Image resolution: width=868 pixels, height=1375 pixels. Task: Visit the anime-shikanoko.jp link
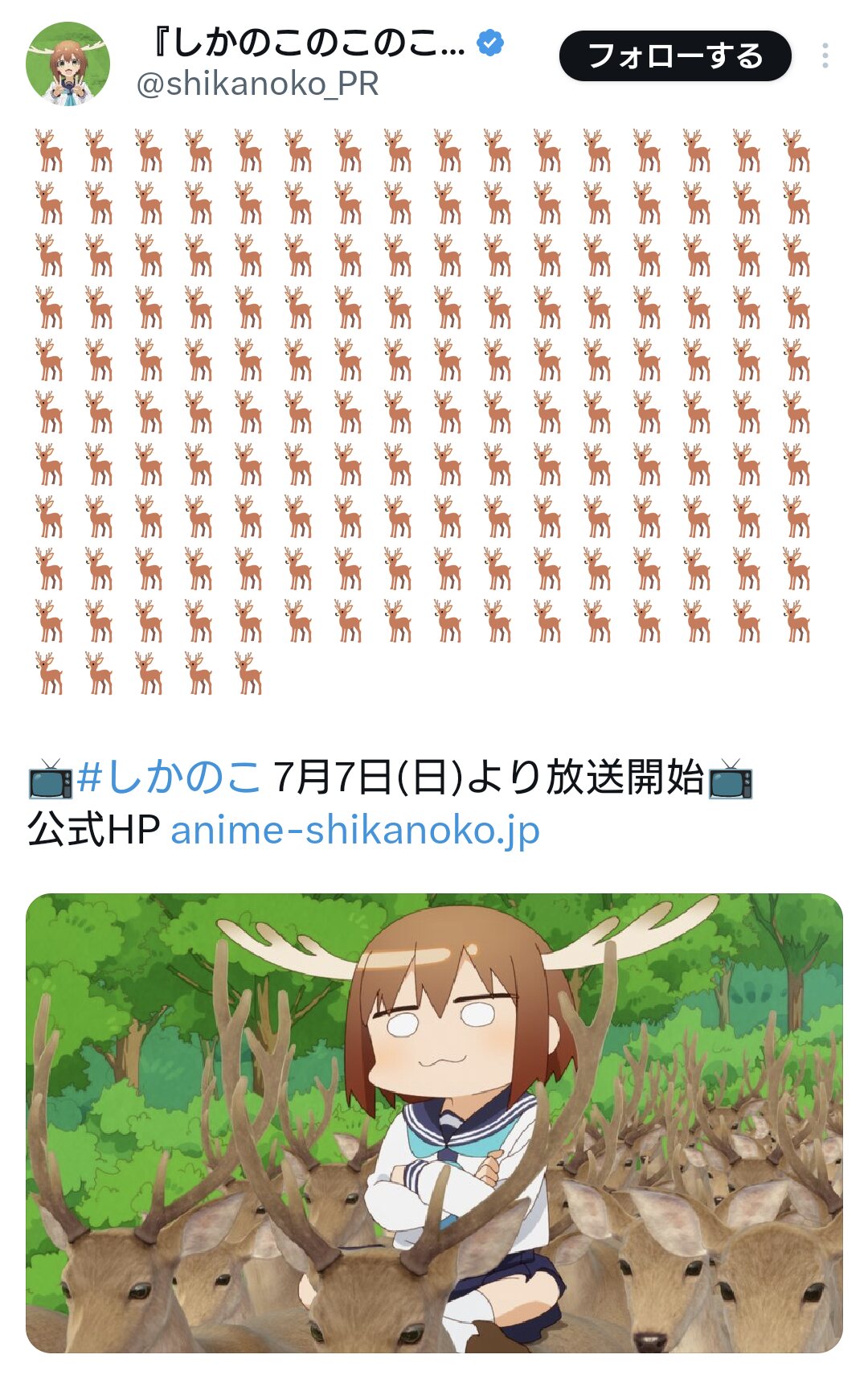click(x=355, y=831)
